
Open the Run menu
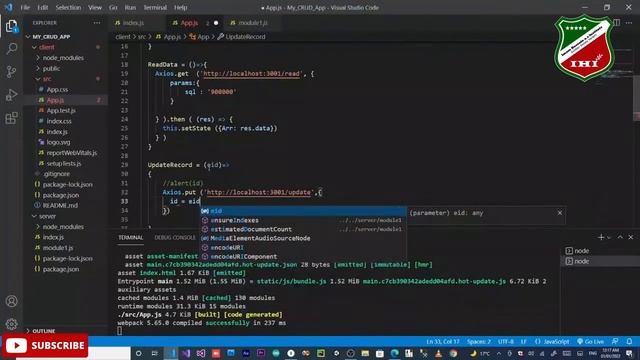130,7
